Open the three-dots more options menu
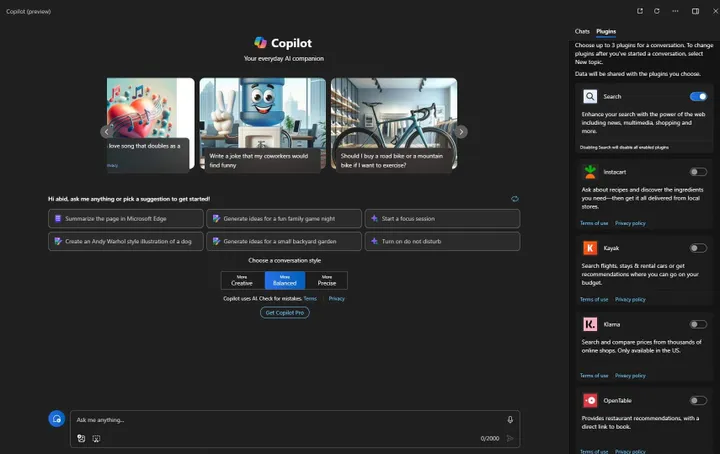Image resolution: width=720 pixels, height=454 pixels. 675,11
